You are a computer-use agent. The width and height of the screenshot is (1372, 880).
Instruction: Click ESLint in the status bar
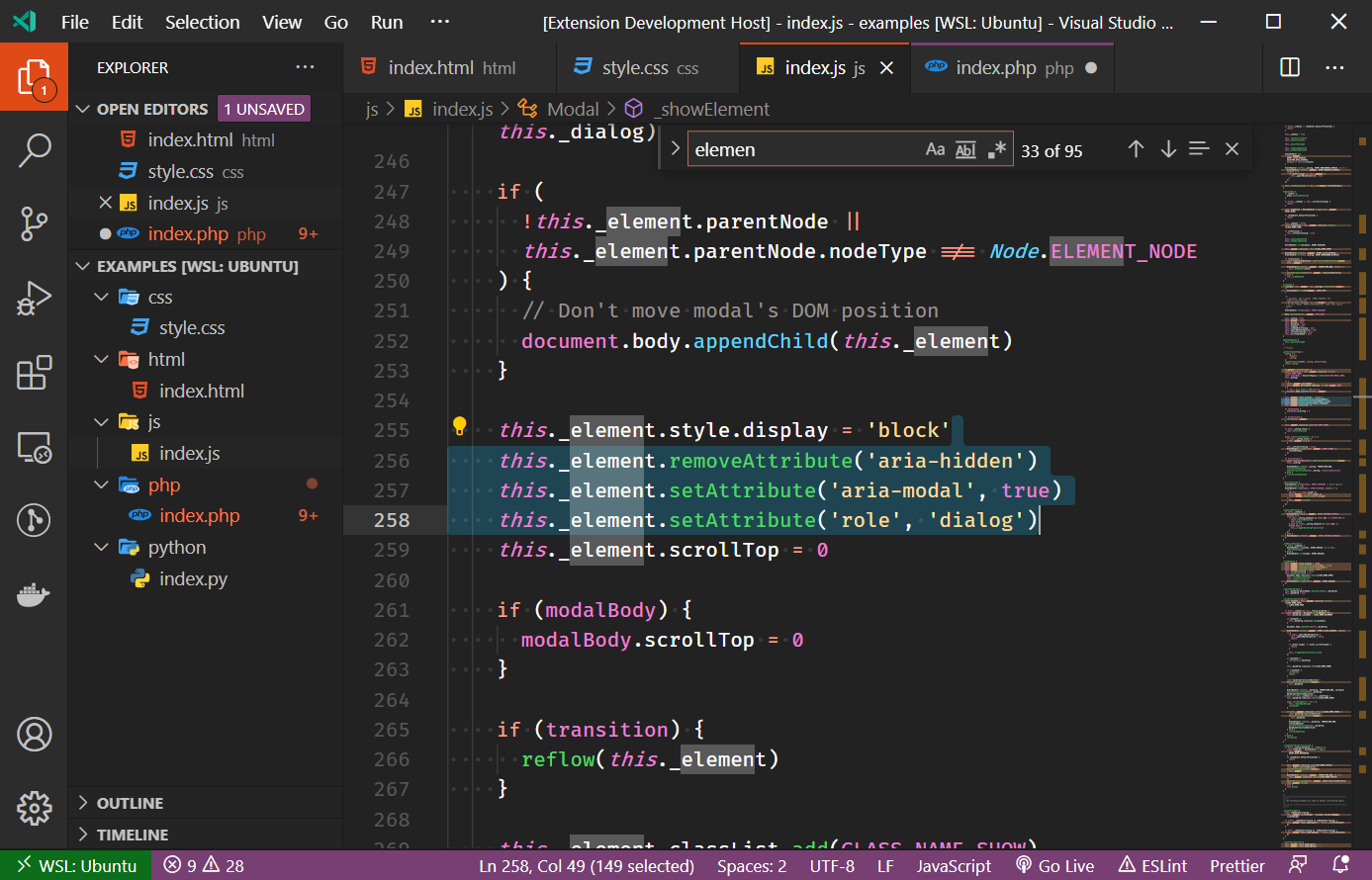(1151, 865)
